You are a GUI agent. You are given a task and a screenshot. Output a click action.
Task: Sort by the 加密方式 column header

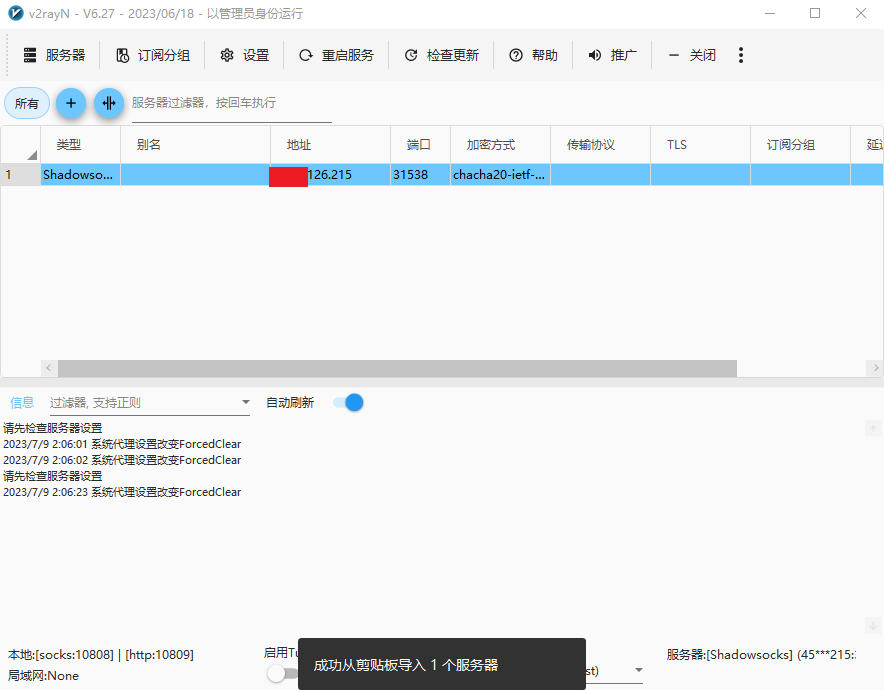(x=500, y=145)
